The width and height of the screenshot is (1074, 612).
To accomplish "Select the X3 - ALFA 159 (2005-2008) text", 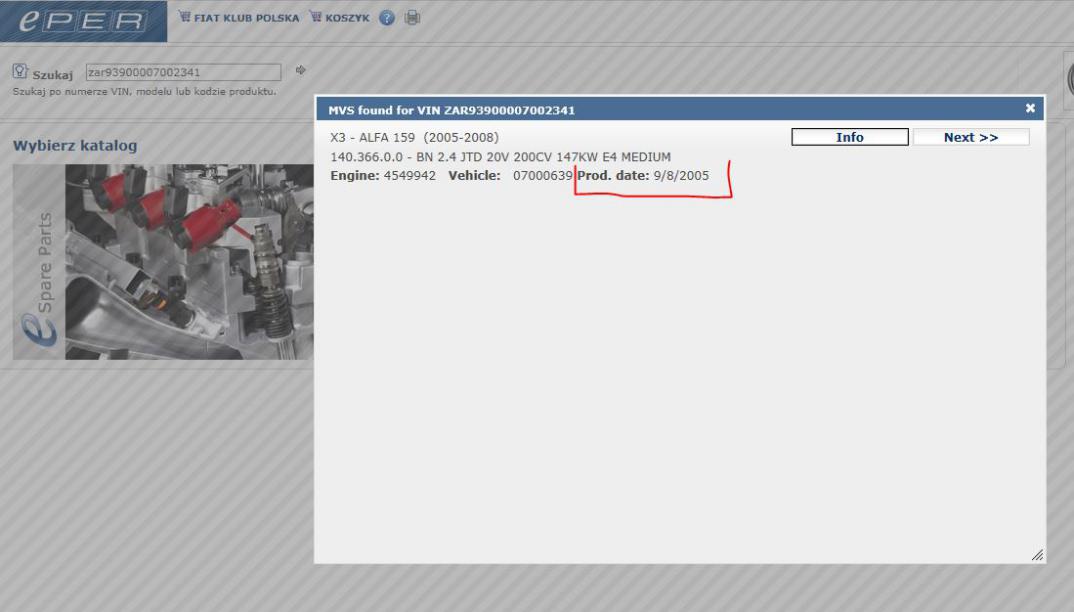I will [414, 137].
